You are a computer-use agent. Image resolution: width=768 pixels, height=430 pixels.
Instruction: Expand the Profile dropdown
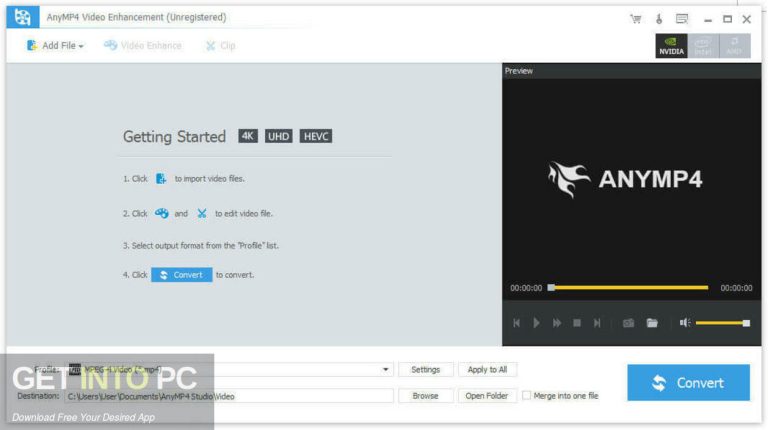point(385,369)
